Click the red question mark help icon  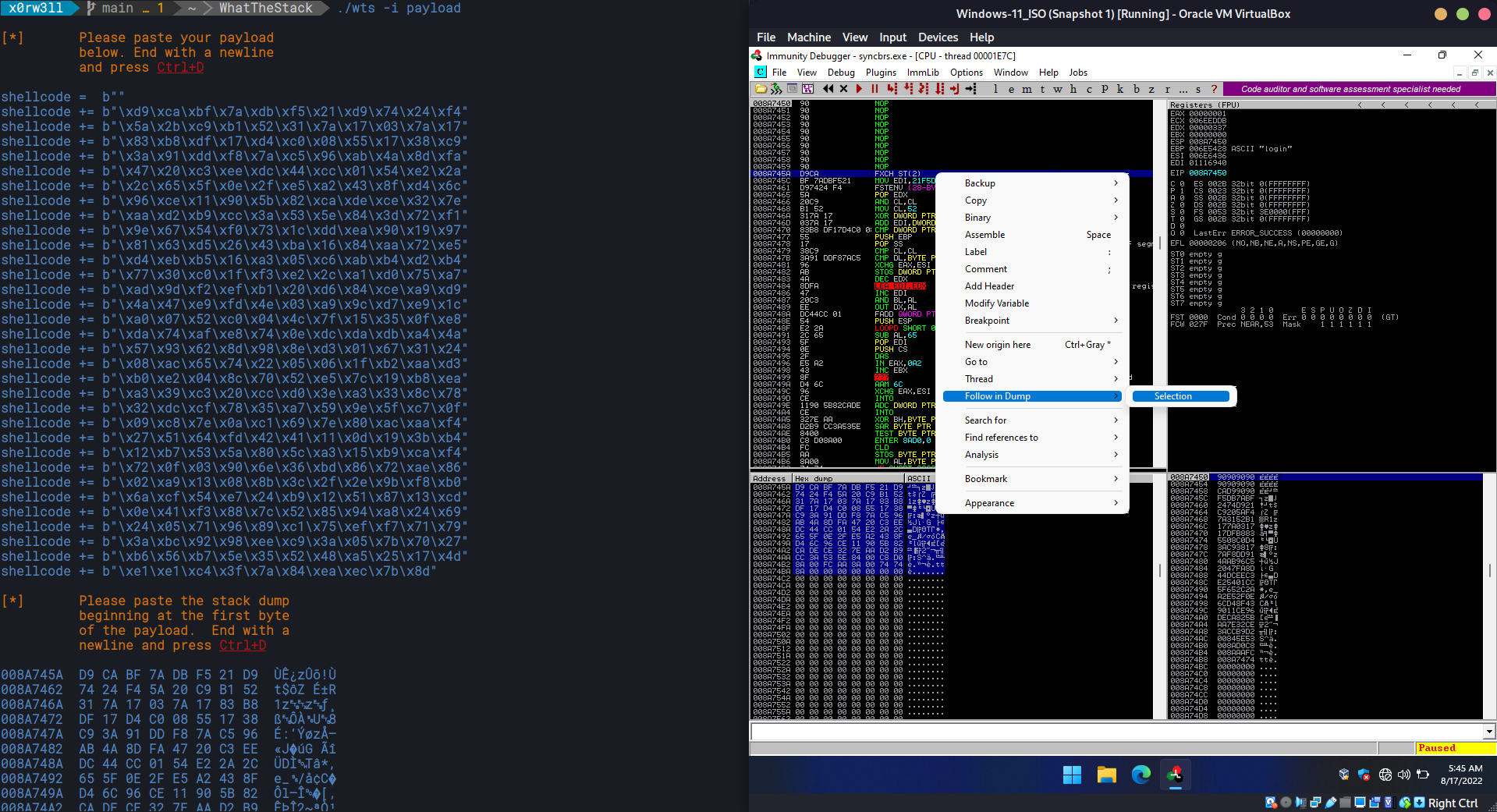tap(1214, 89)
